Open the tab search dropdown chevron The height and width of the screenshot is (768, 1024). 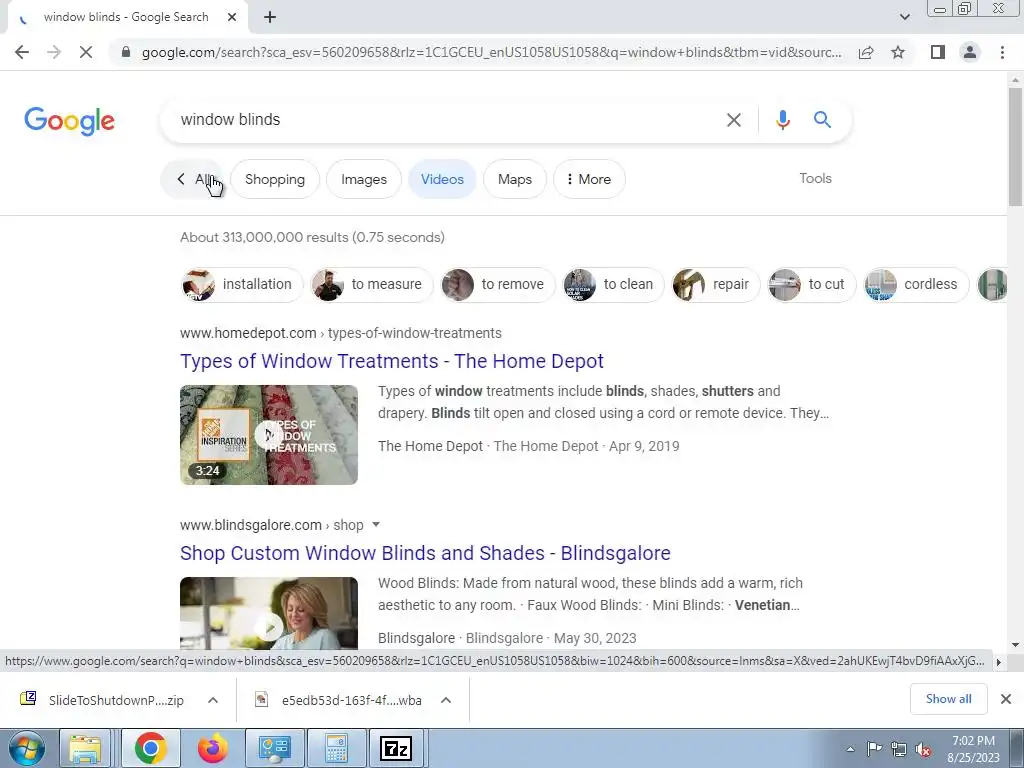904,17
